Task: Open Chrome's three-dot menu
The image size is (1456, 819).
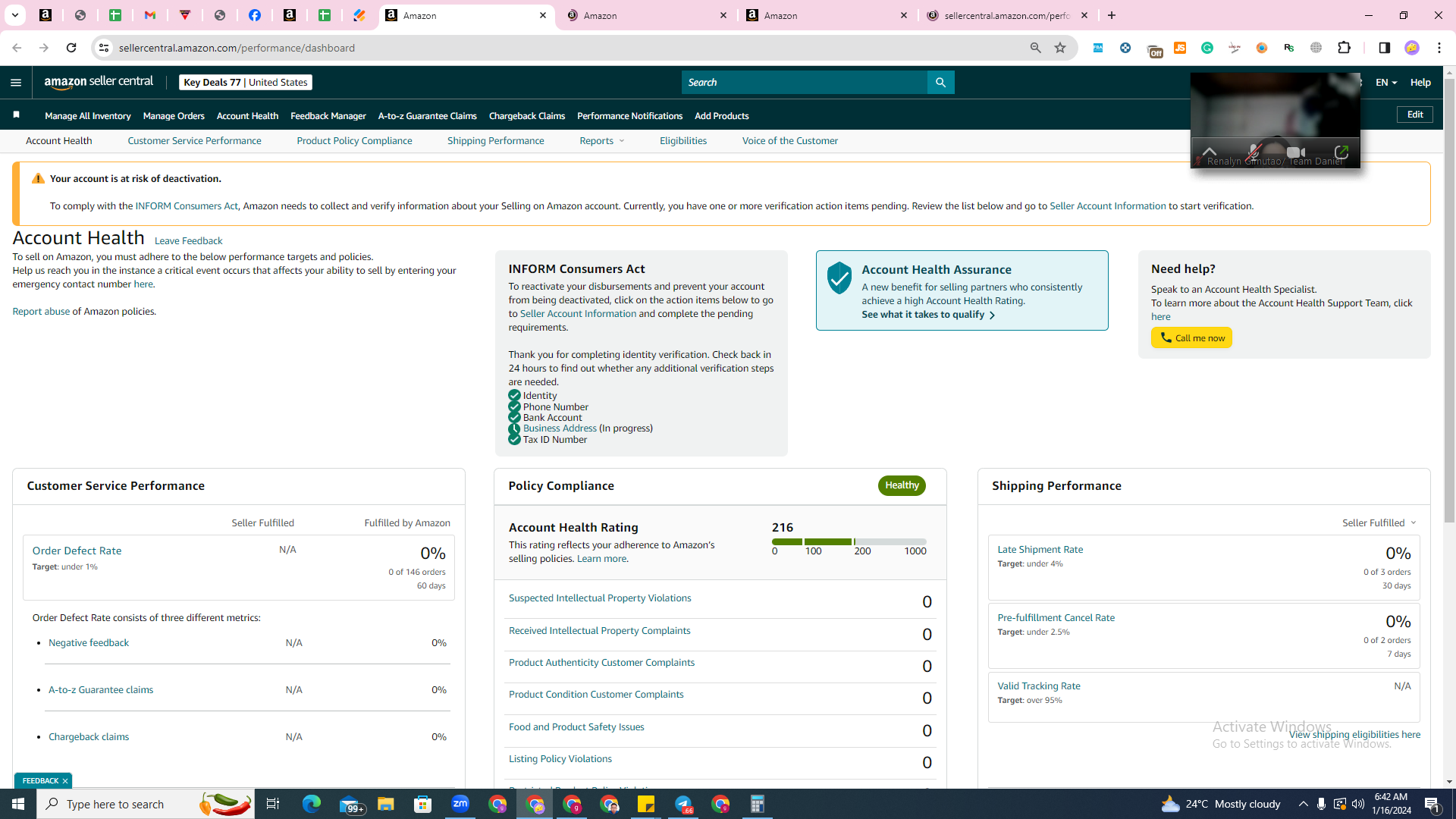Action: click(1439, 48)
